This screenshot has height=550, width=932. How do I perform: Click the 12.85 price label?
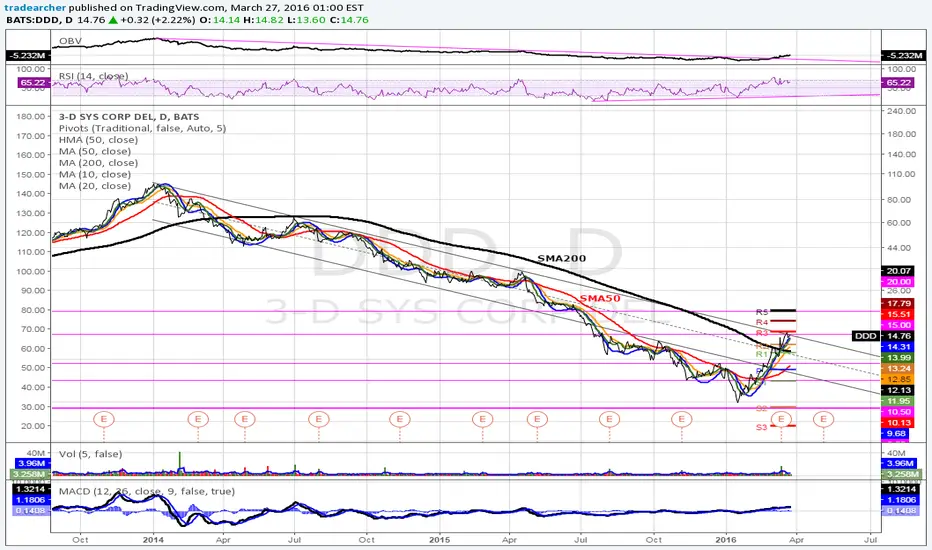(898, 379)
